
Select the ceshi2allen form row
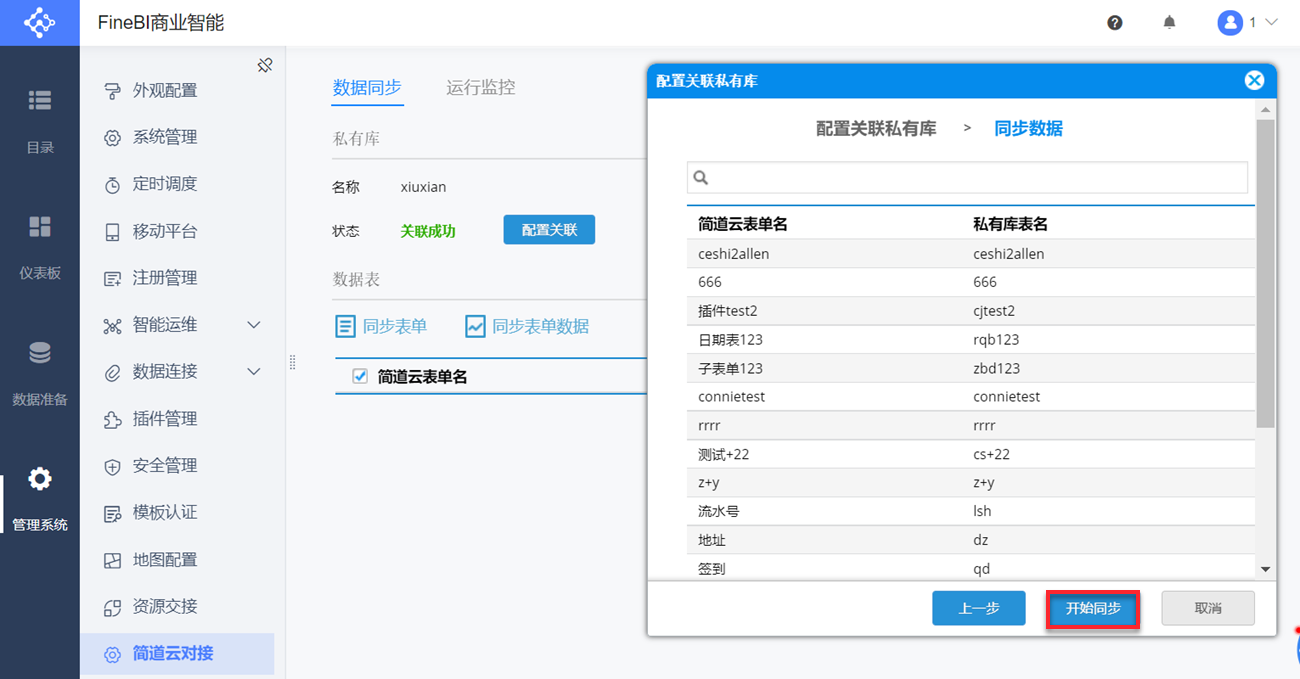tap(971, 254)
